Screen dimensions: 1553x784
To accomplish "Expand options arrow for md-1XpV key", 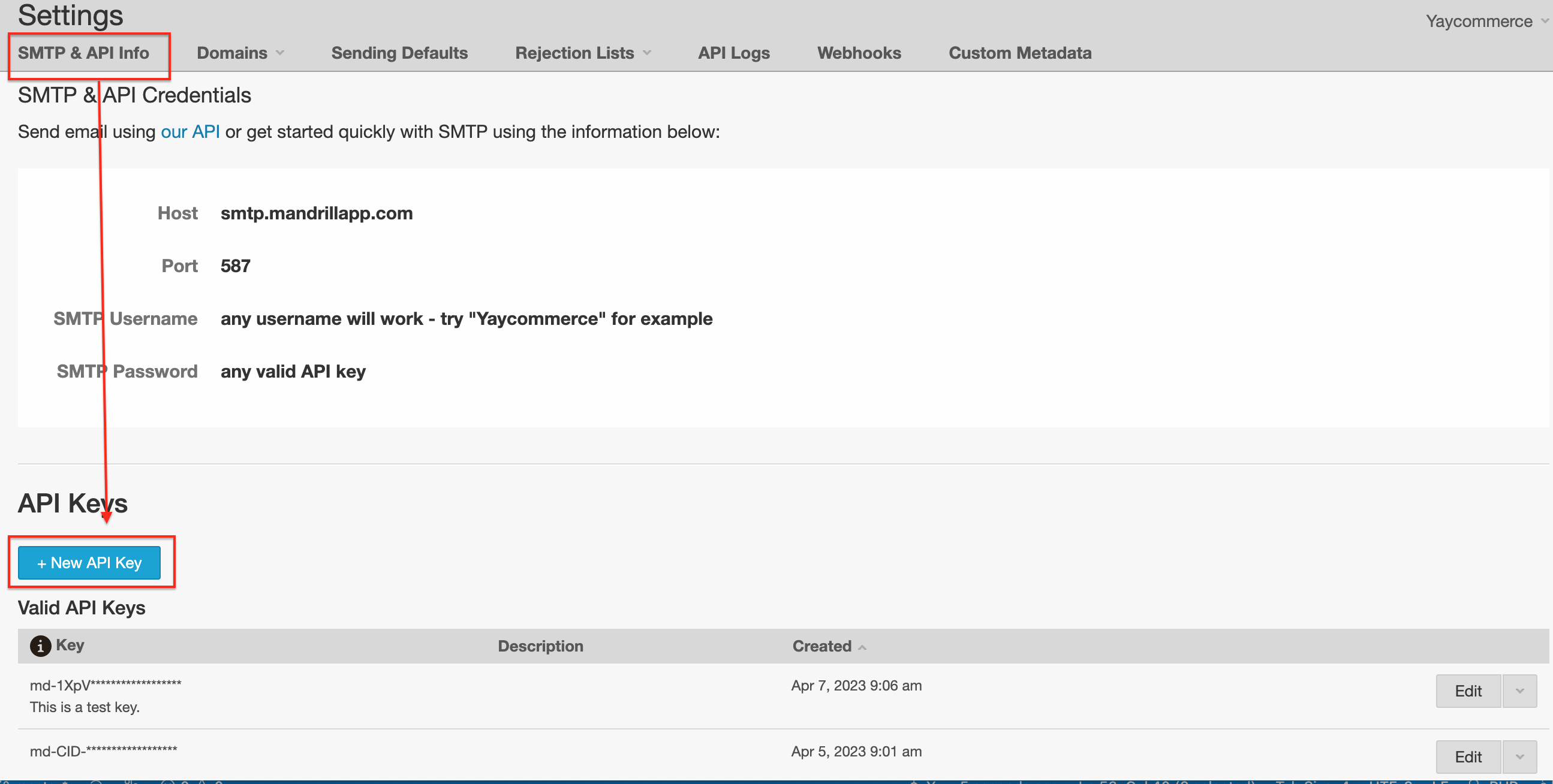I will pyautogui.click(x=1519, y=690).
